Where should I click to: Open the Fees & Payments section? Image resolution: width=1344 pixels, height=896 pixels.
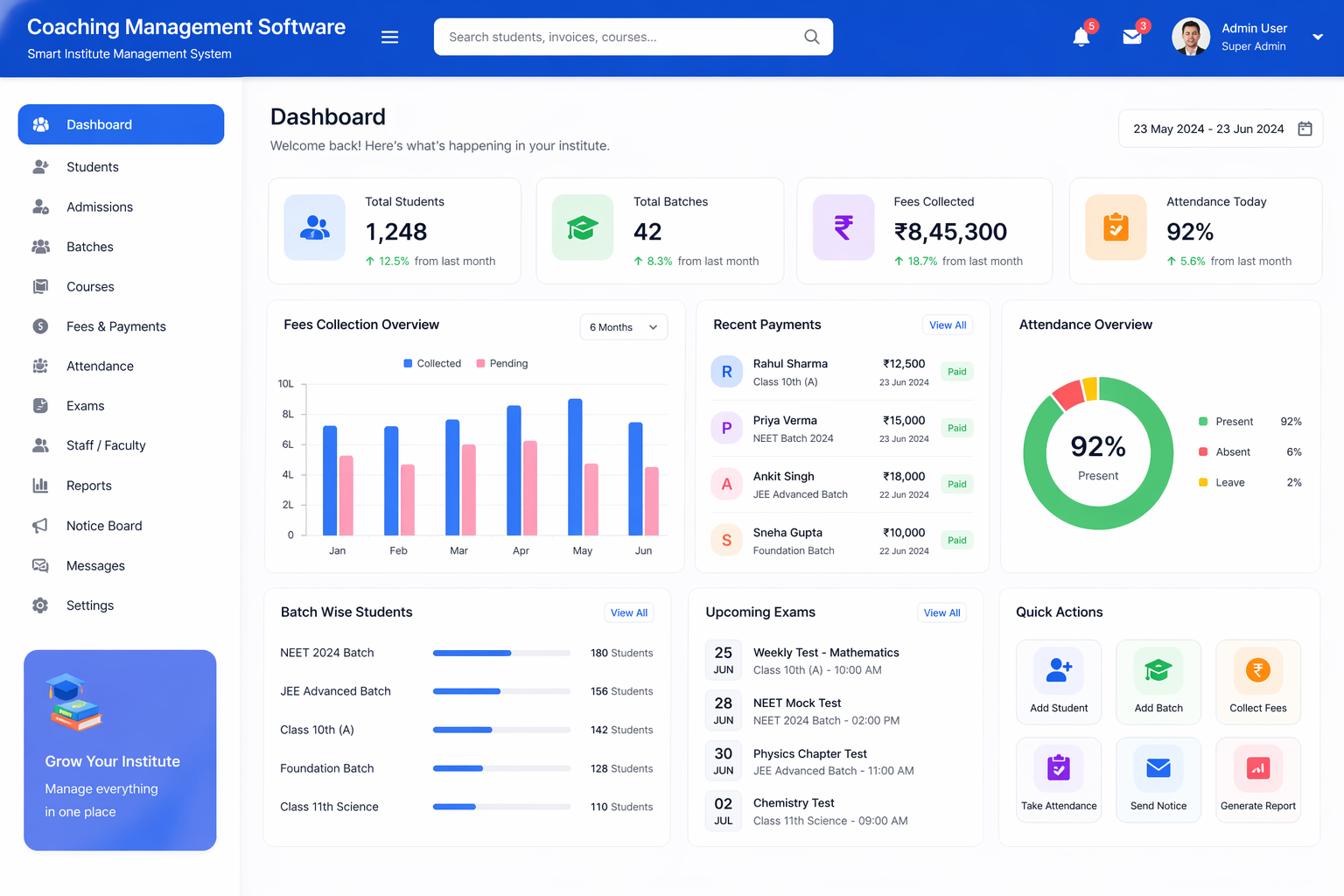pos(116,326)
